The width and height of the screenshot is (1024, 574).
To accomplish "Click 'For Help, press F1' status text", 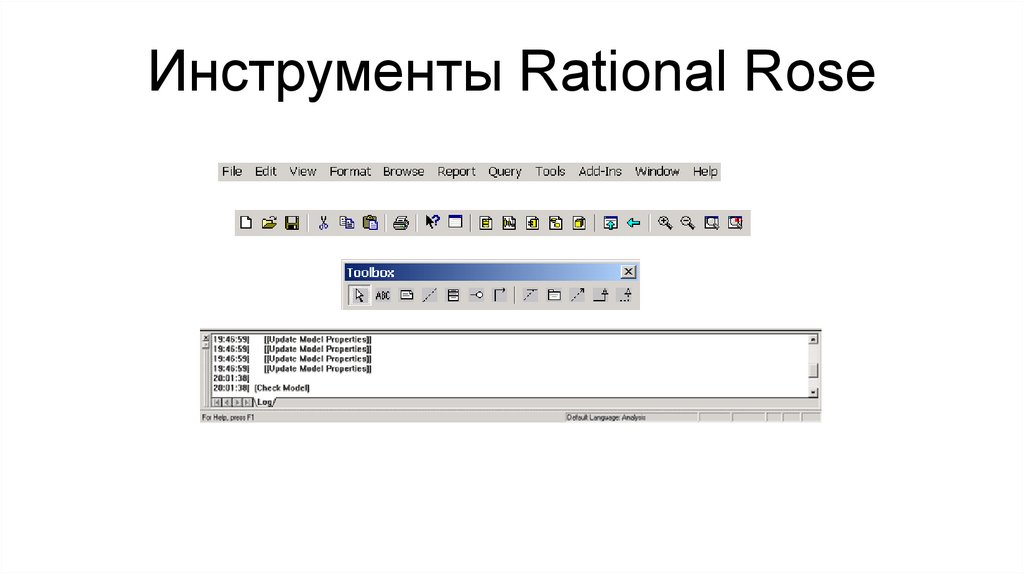I will (x=228, y=417).
